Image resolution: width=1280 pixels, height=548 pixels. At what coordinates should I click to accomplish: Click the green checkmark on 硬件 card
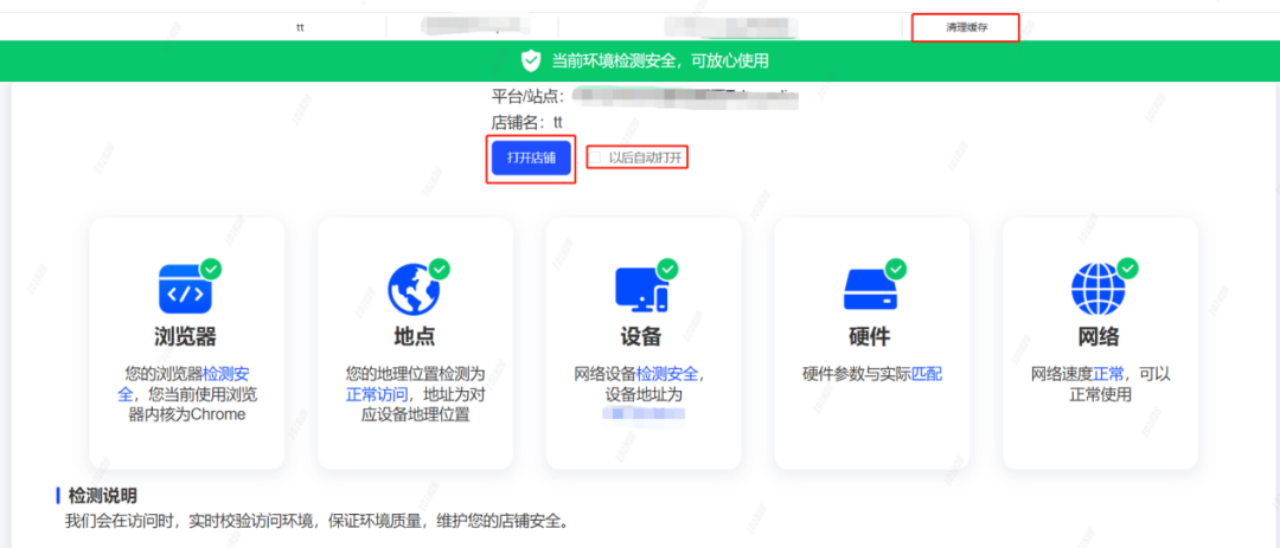pyautogui.click(x=896, y=268)
